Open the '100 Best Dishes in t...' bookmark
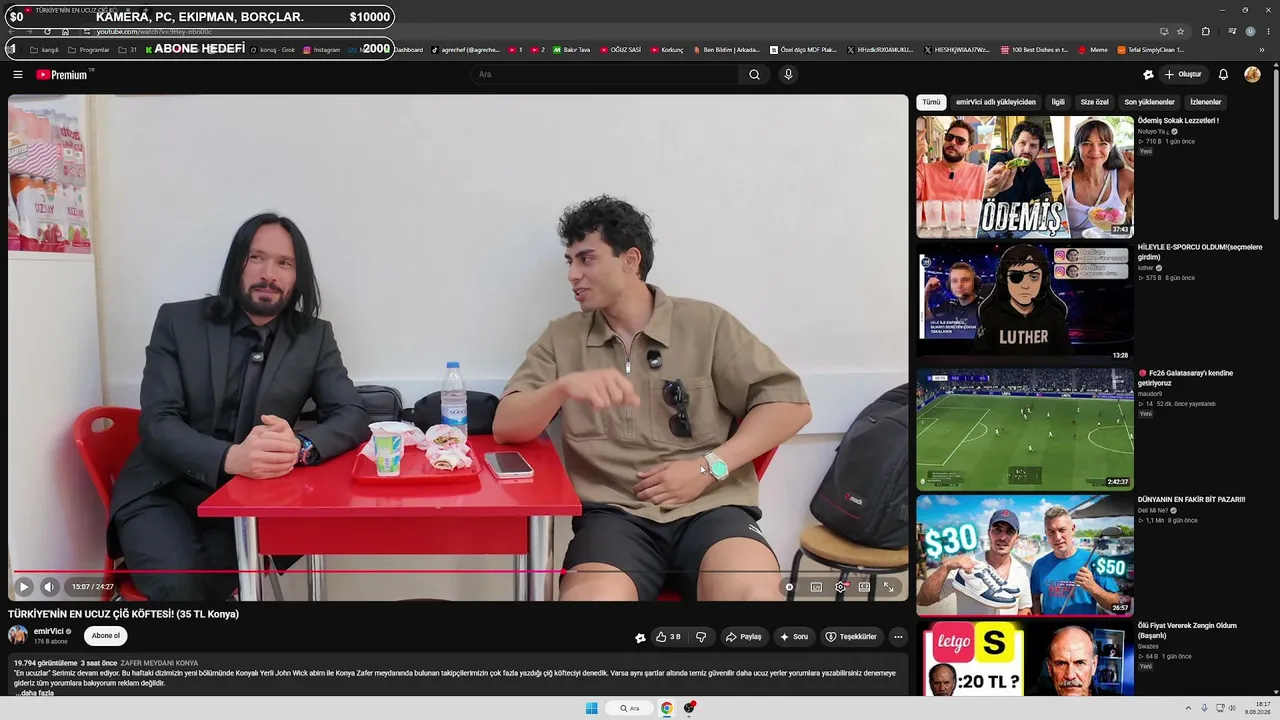 pos(1034,50)
